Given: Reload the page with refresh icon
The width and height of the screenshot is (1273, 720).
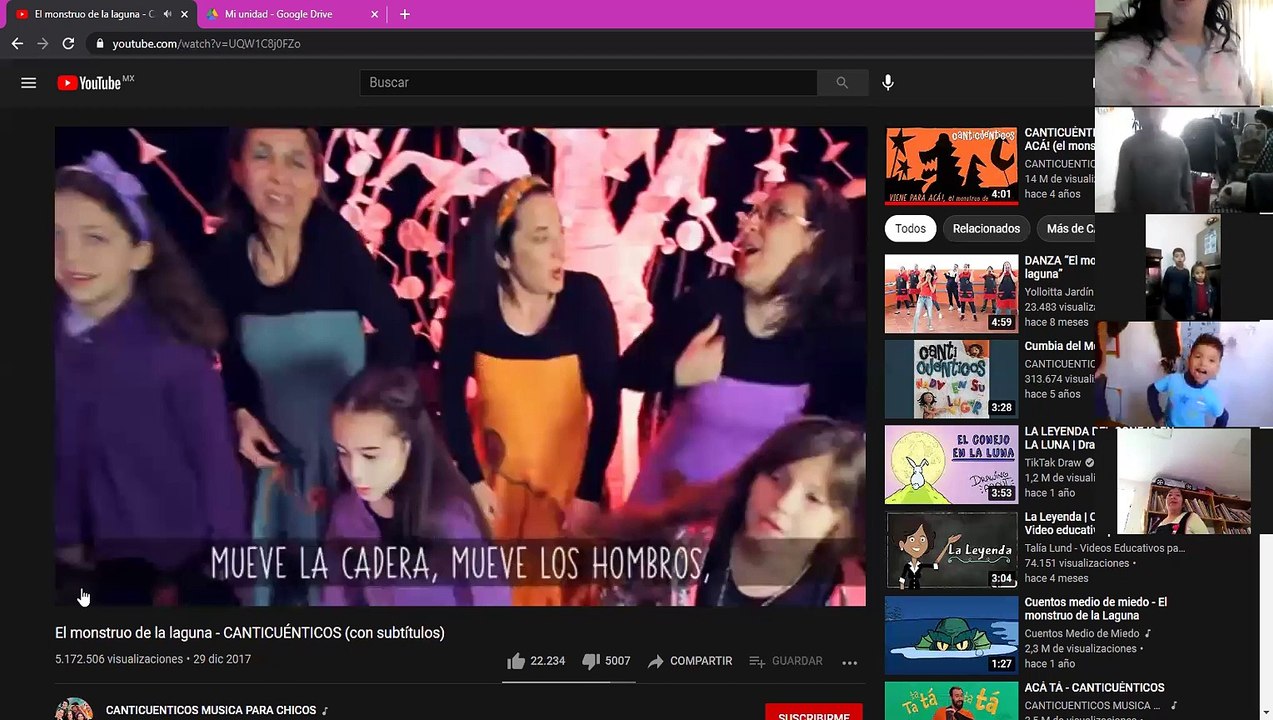Looking at the screenshot, I should point(68,44).
